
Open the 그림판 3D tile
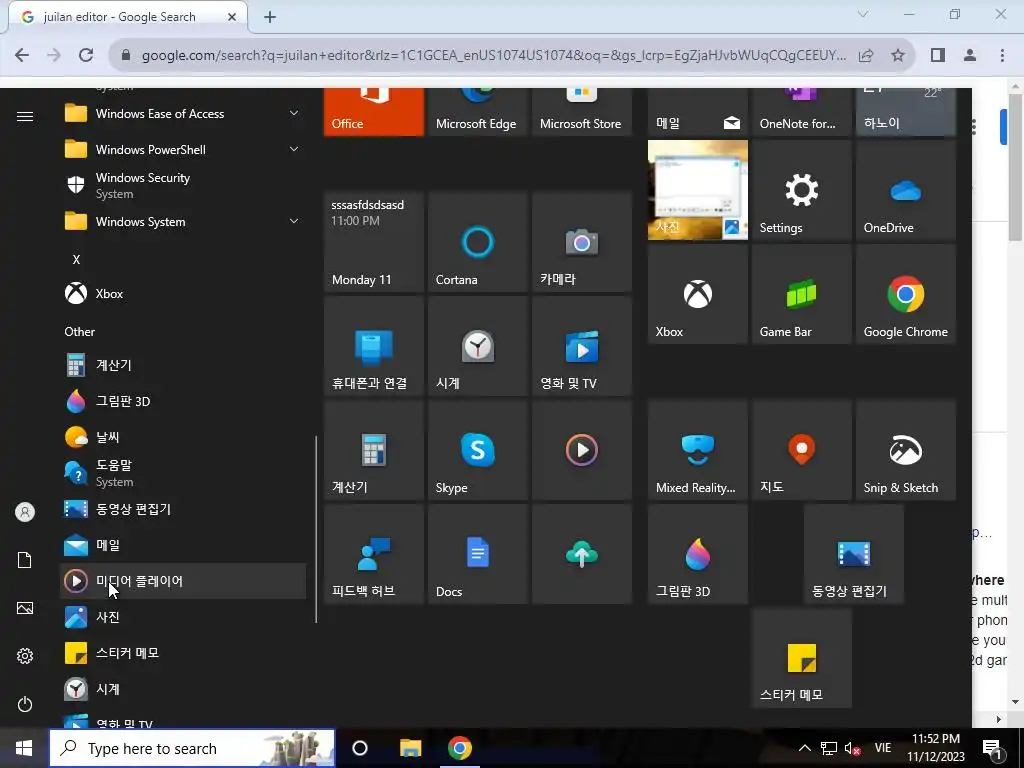tap(697, 554)
